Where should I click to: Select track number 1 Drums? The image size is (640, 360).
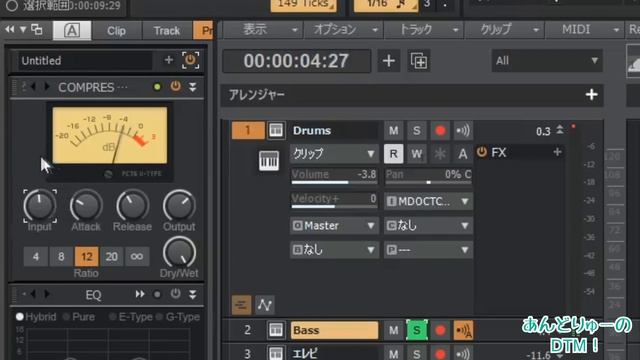[248, 130]
